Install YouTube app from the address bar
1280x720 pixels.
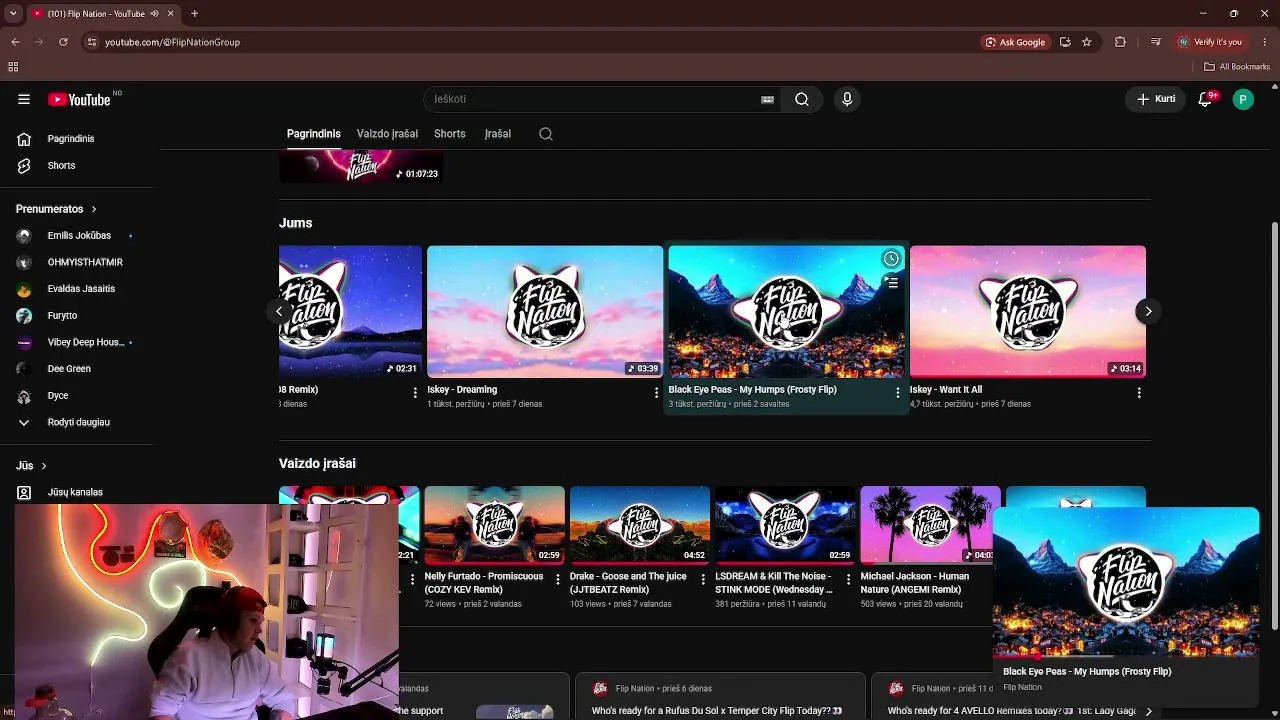pyautogui.click(x=1065, y=42)
